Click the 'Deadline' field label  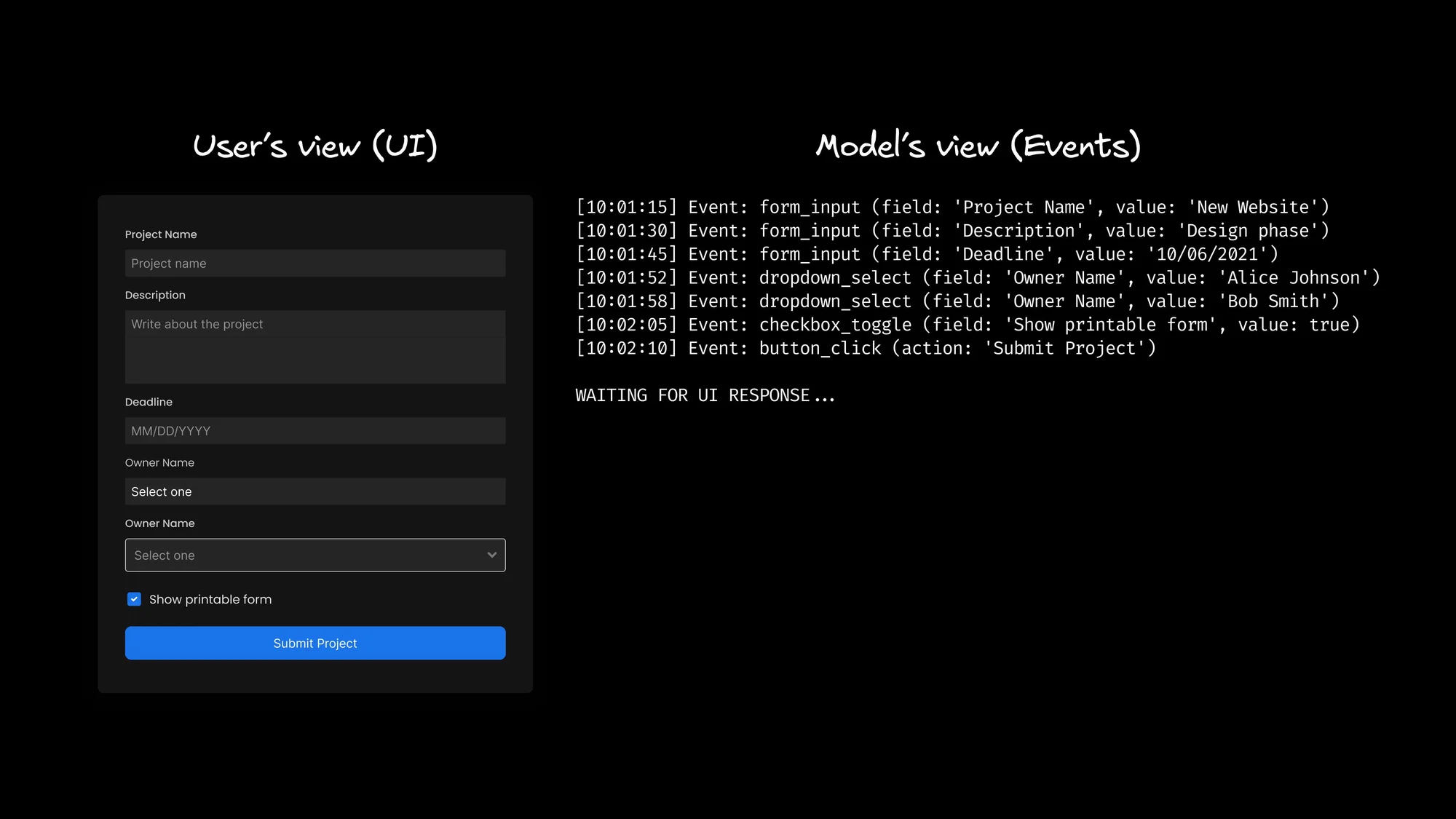149,402
